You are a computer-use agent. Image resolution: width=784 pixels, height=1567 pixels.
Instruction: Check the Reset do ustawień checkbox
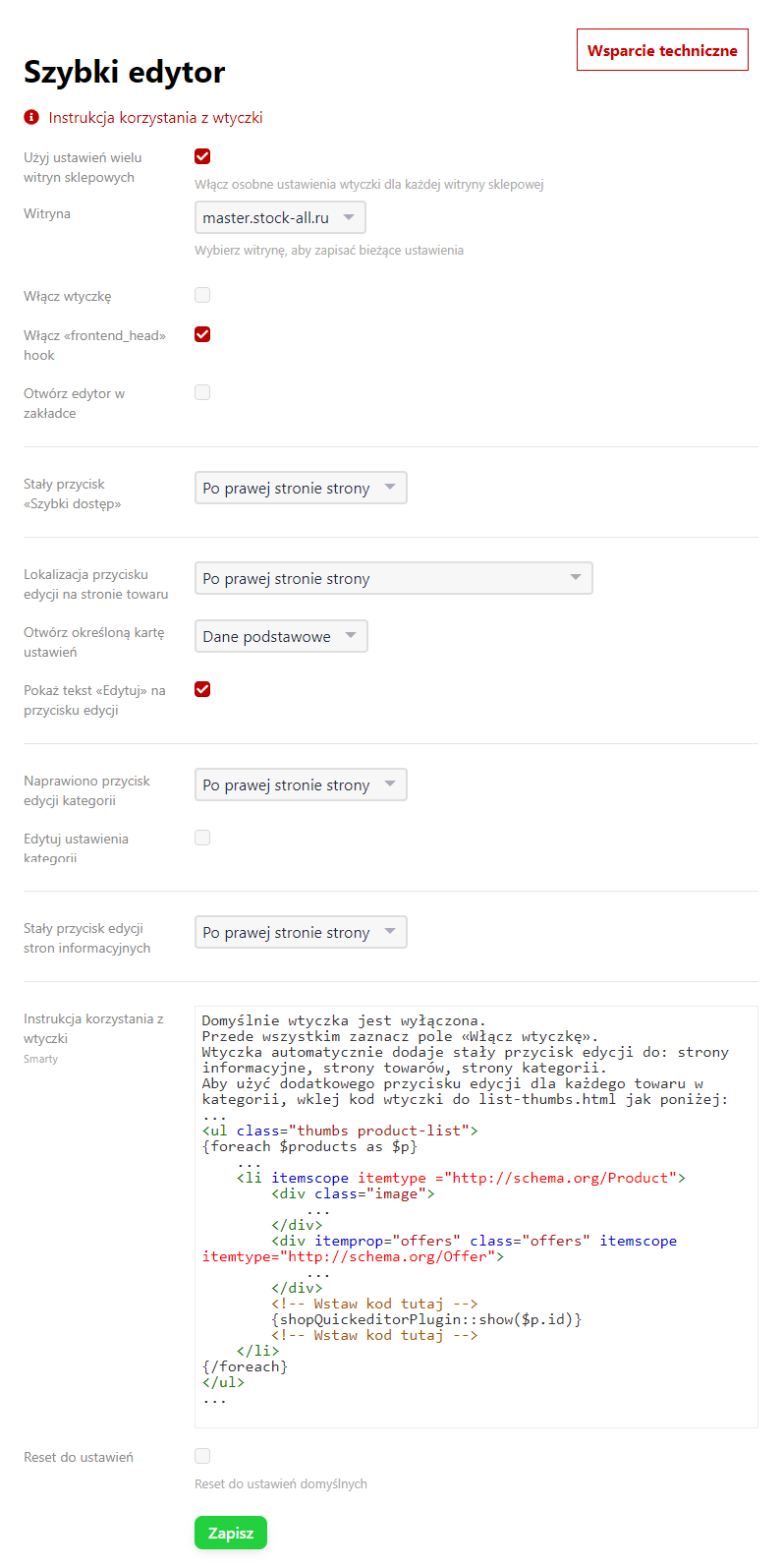202,1456
